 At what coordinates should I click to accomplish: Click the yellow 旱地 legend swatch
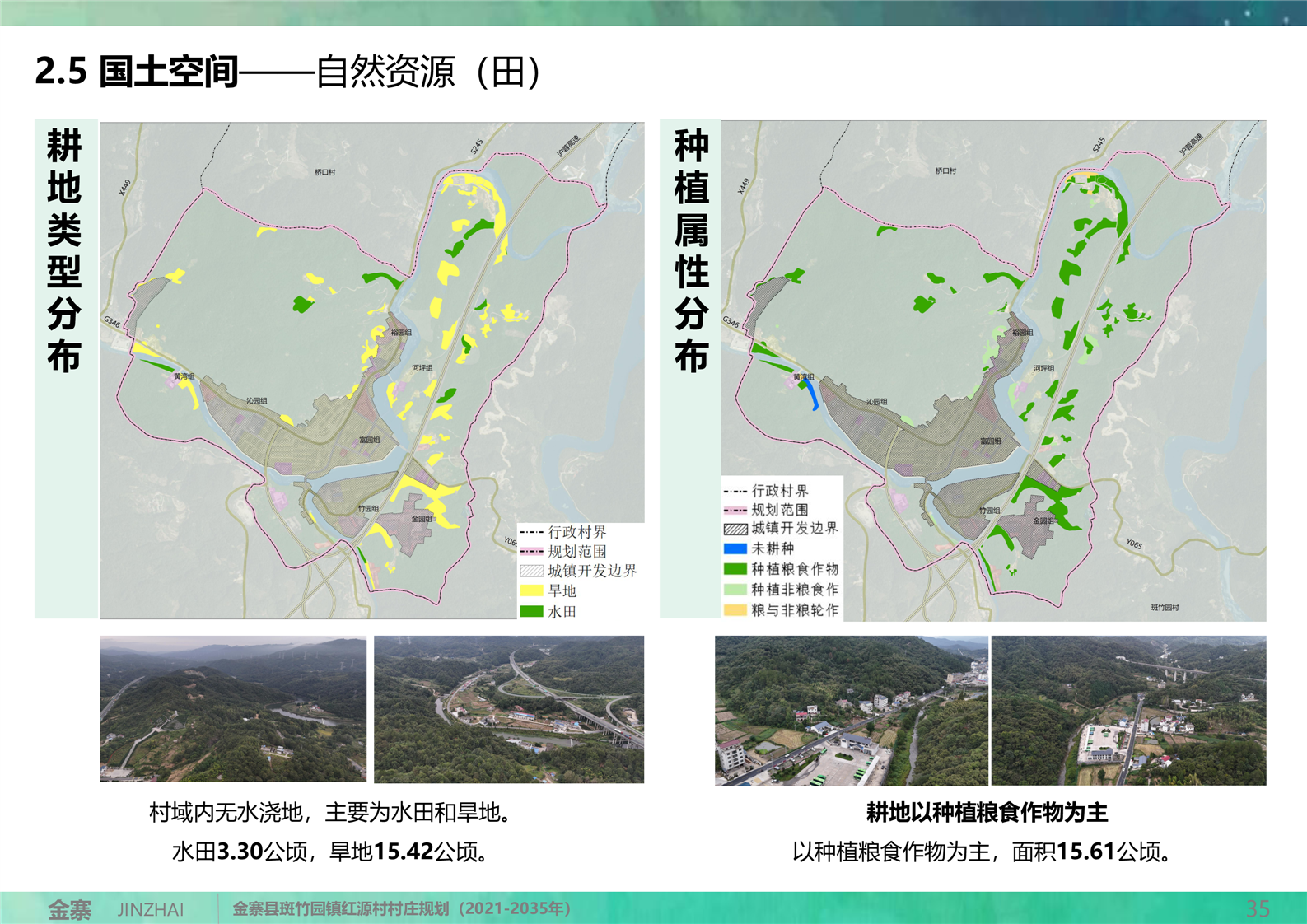tap(531, 590)
